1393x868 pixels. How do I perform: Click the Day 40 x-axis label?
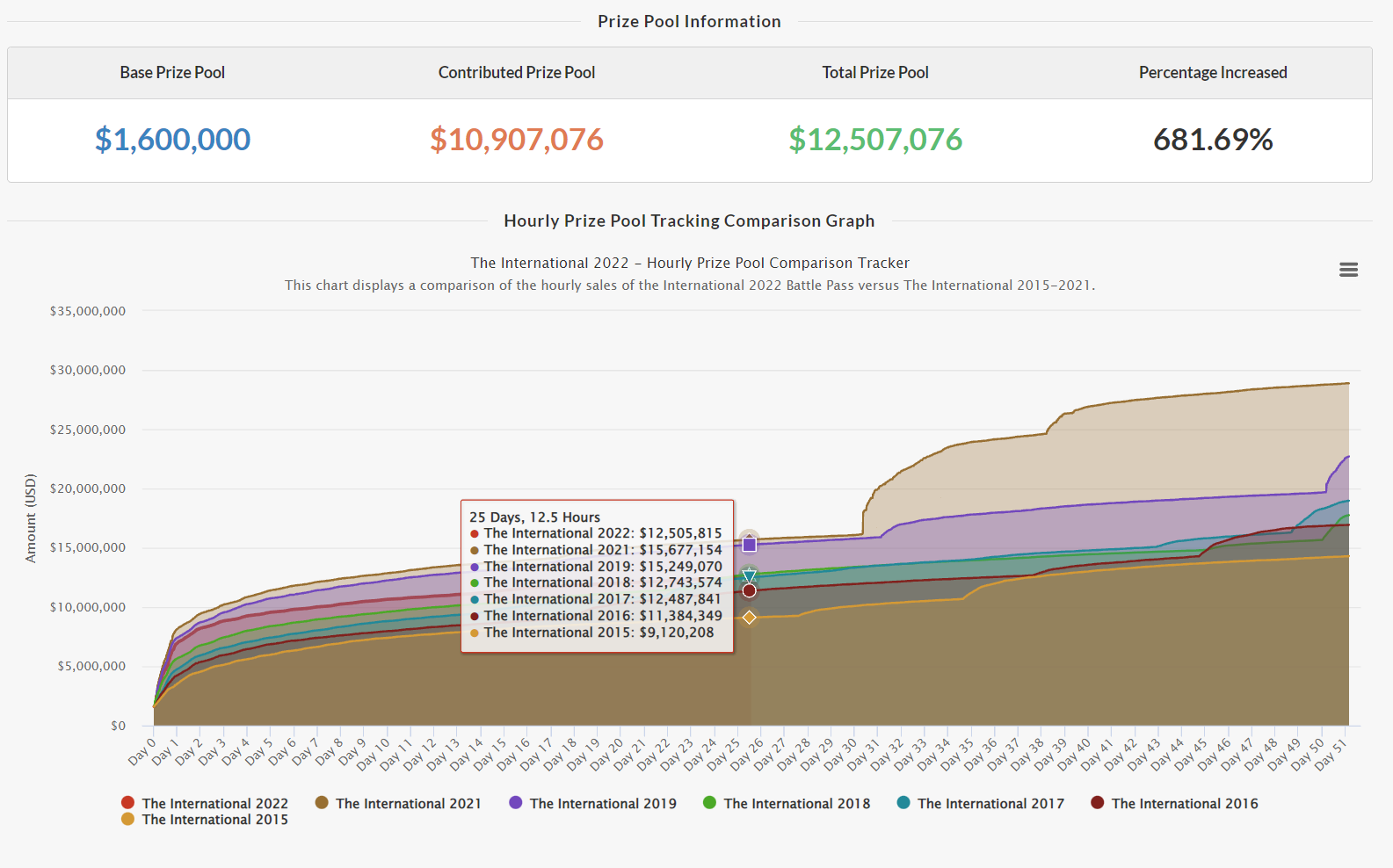[x=1074, y=755]
